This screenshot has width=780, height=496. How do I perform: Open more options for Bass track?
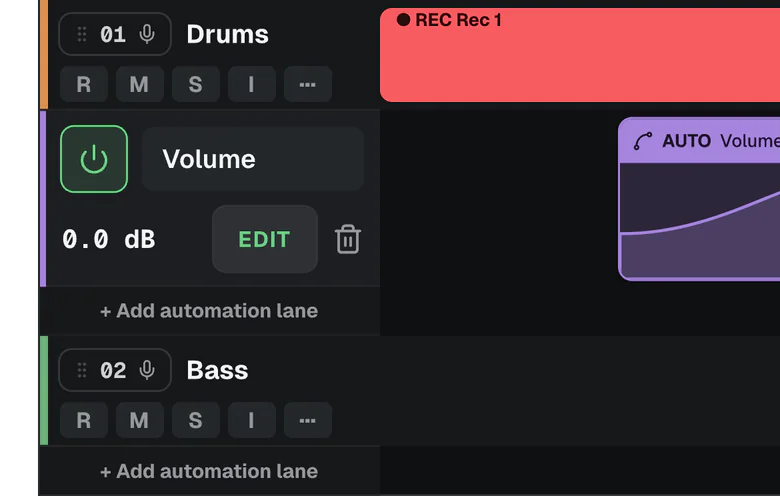(x=308, y=420)
